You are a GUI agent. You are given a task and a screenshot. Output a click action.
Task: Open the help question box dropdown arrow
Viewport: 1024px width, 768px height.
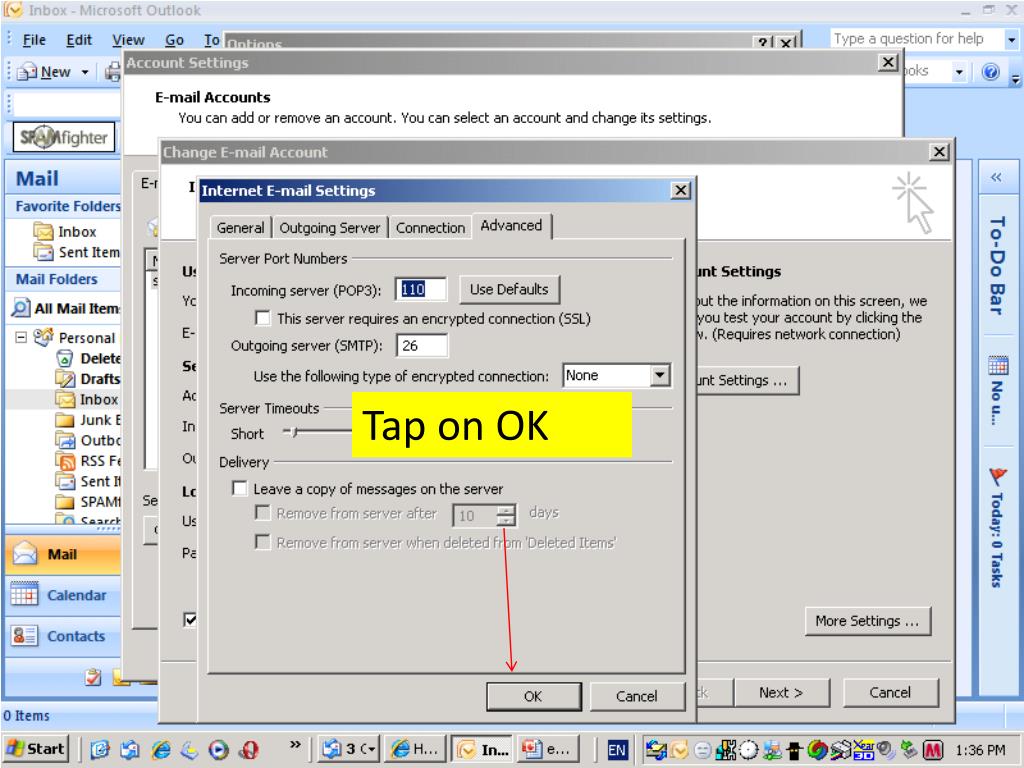click(x=1012, y=40)
